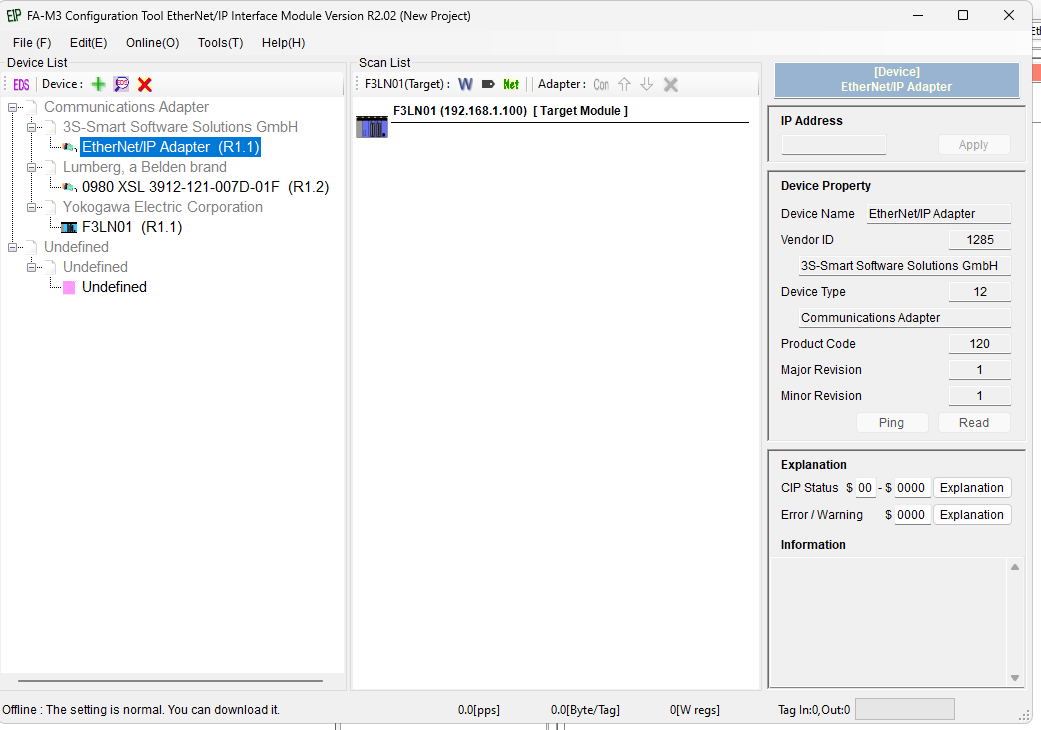Click the 0980 XSL device icon in tree
Image resolution: width=1041 pixels, height=730 pixels.
(x=69, y=187)
